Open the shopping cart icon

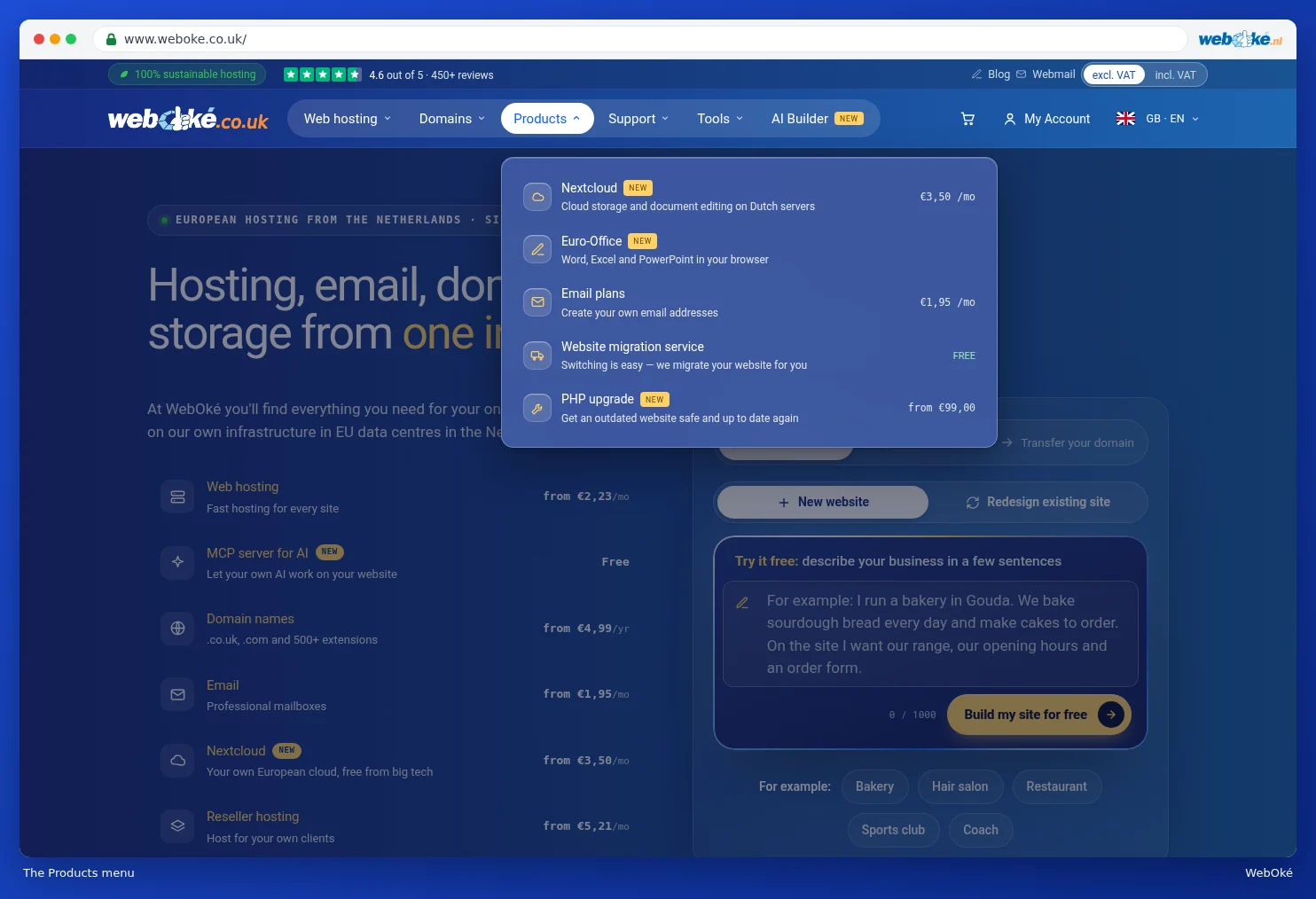[x=967, y=119]
